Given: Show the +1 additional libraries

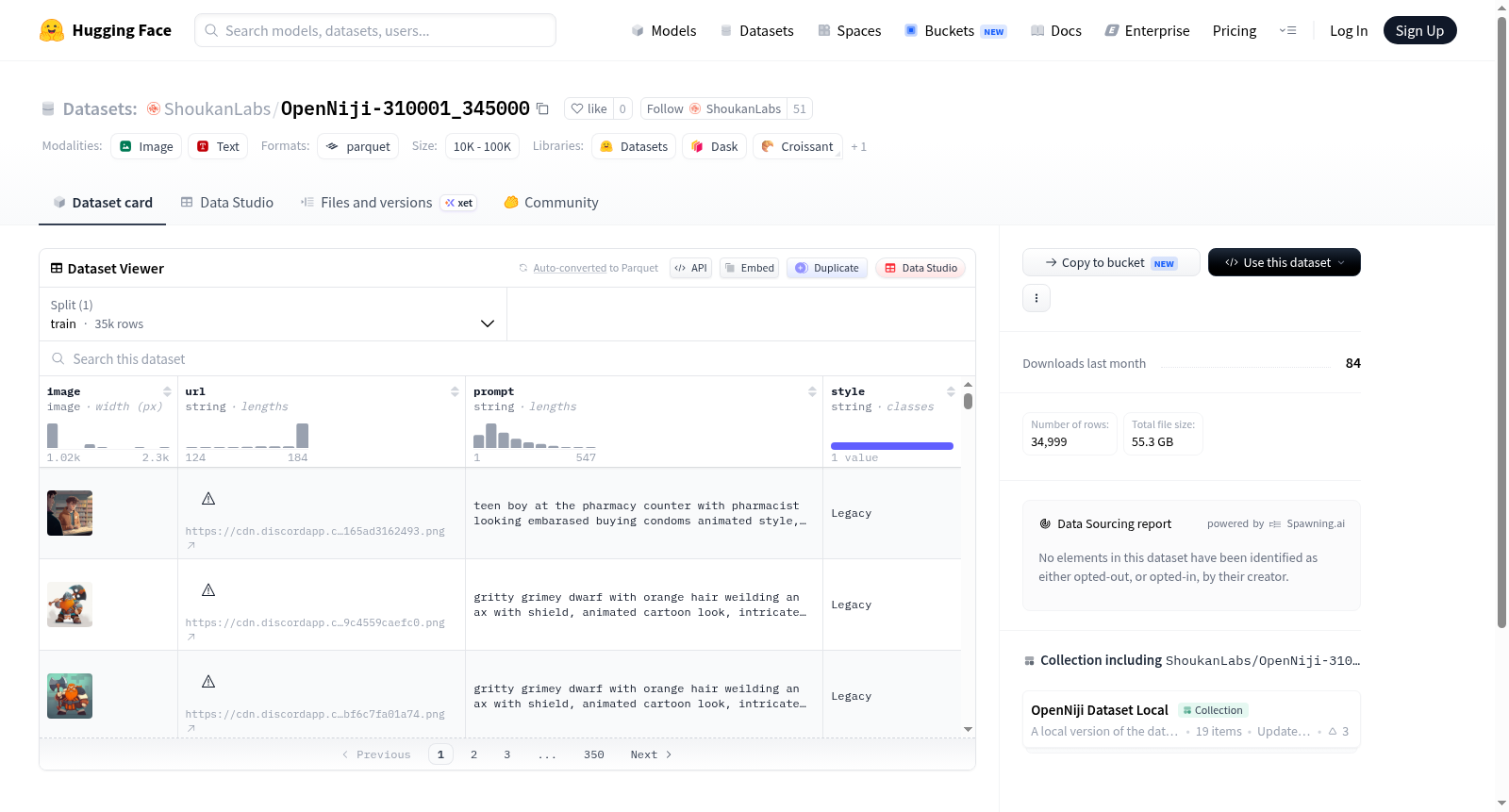Looking at the screenshot, I should pyautogui.click(x=858, y=146).
